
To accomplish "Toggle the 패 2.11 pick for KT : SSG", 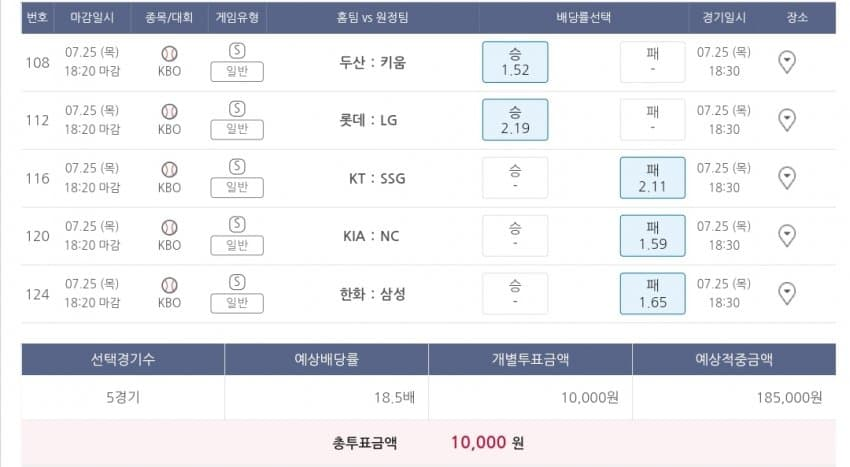I will pos(652,178).
